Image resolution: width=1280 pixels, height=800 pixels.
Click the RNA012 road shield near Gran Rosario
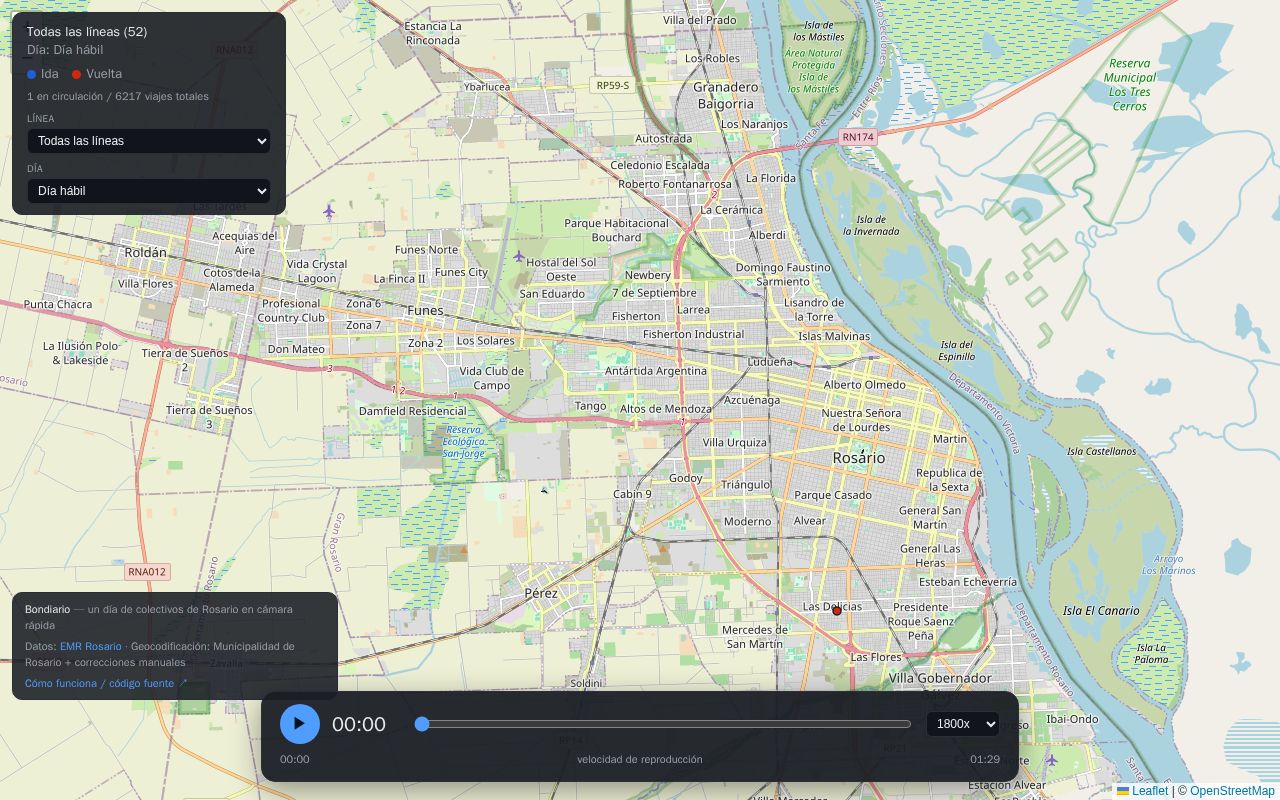click(x=147, y=572)
